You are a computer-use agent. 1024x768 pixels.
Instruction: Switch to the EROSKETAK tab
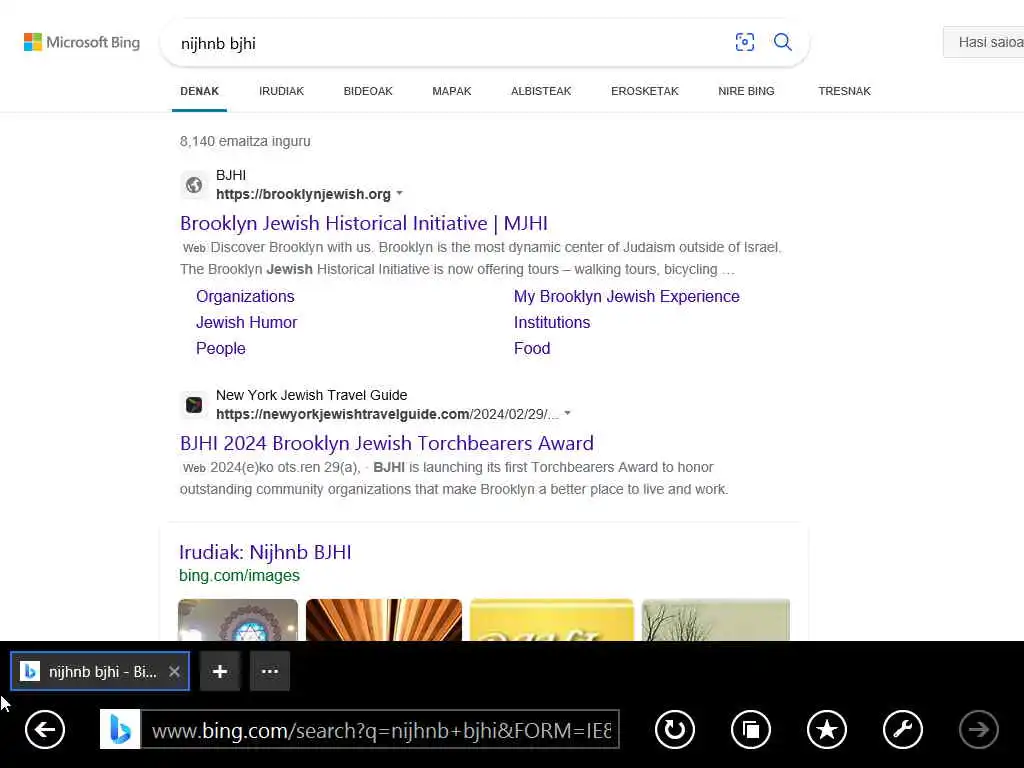645,91
